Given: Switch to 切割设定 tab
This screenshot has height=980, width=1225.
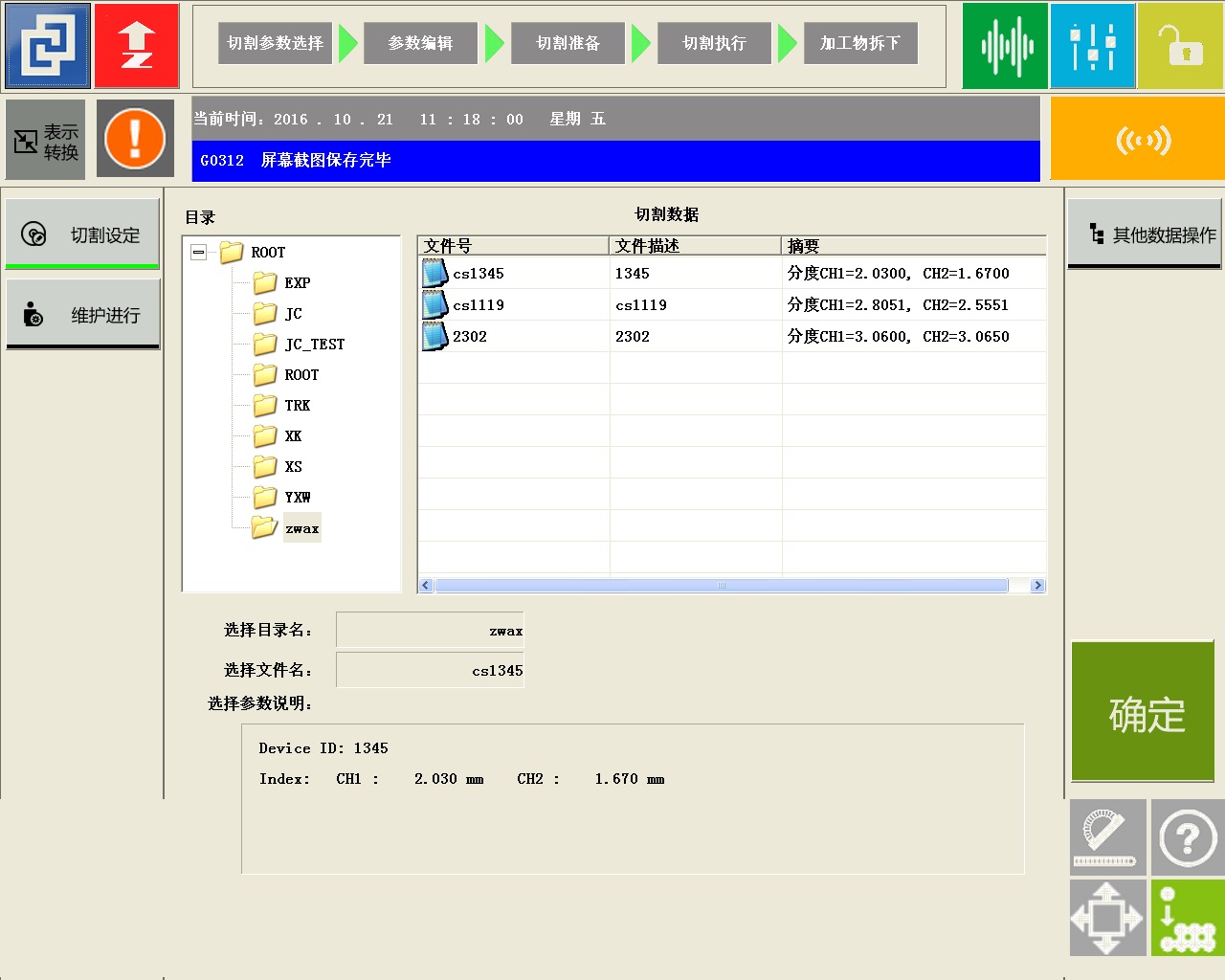Looking at the screenshot, I should pos(83,234).
